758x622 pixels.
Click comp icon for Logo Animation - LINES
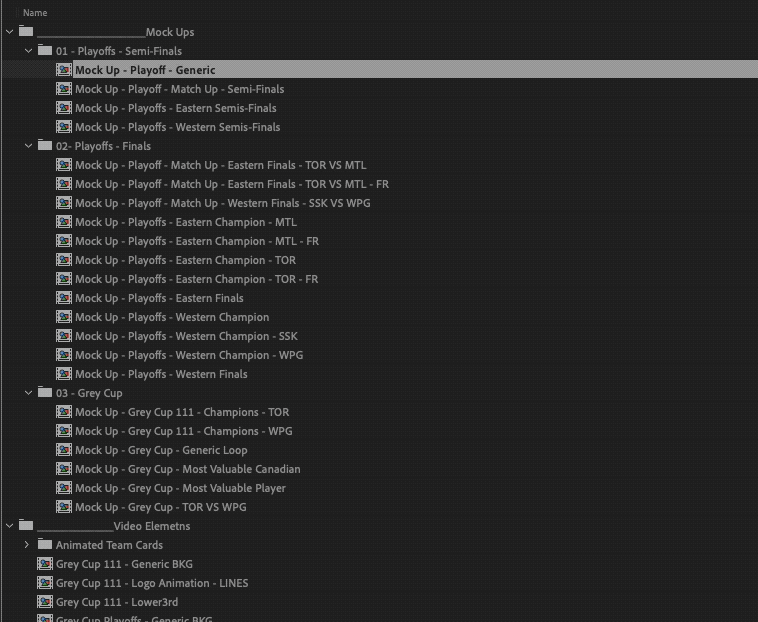pos(45,583)
